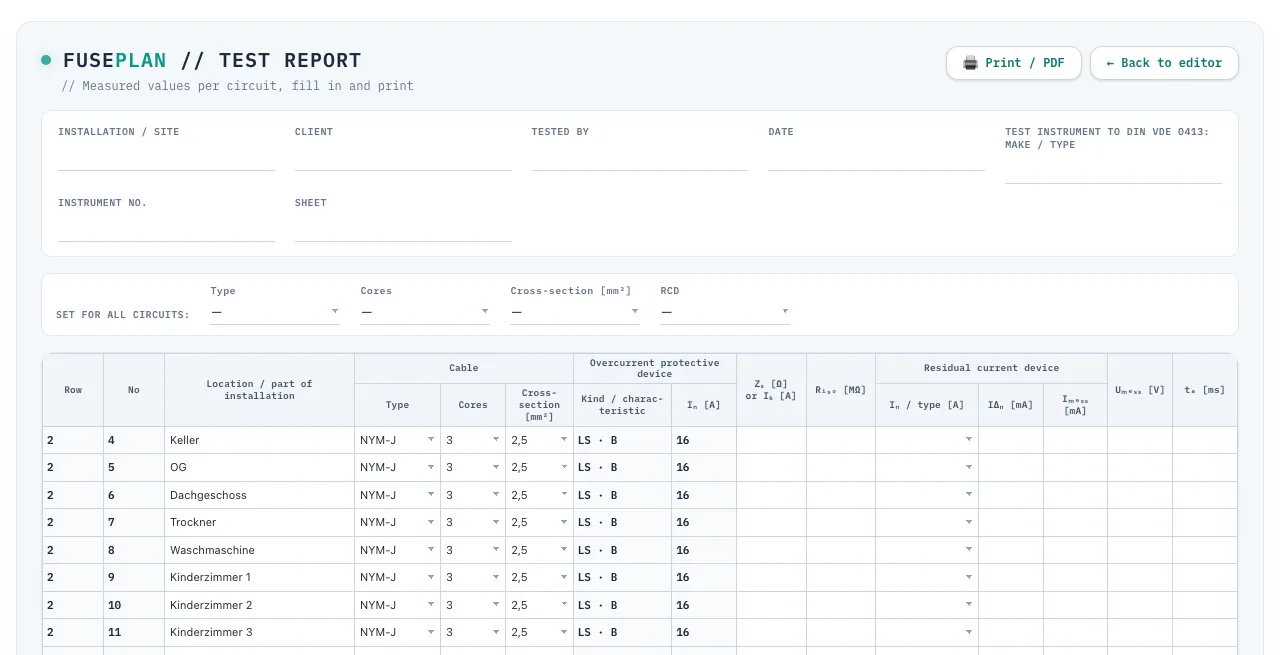Click the Keller location cell
Image resolution: width=1280 pixels, height=655 pixels.
(259, 440)
